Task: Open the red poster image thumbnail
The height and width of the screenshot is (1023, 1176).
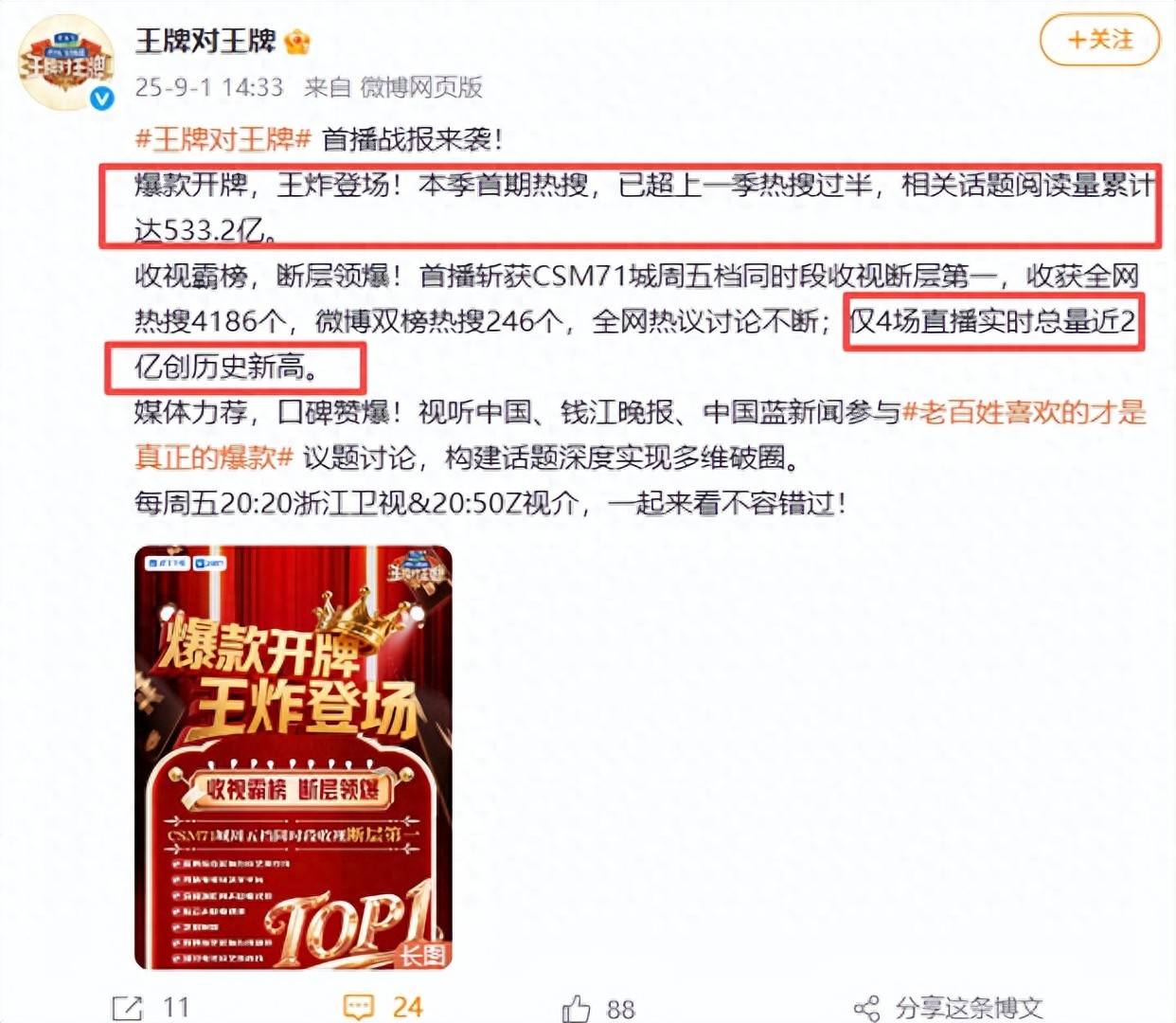Action: pyautogui.click(x=294, y=758)
